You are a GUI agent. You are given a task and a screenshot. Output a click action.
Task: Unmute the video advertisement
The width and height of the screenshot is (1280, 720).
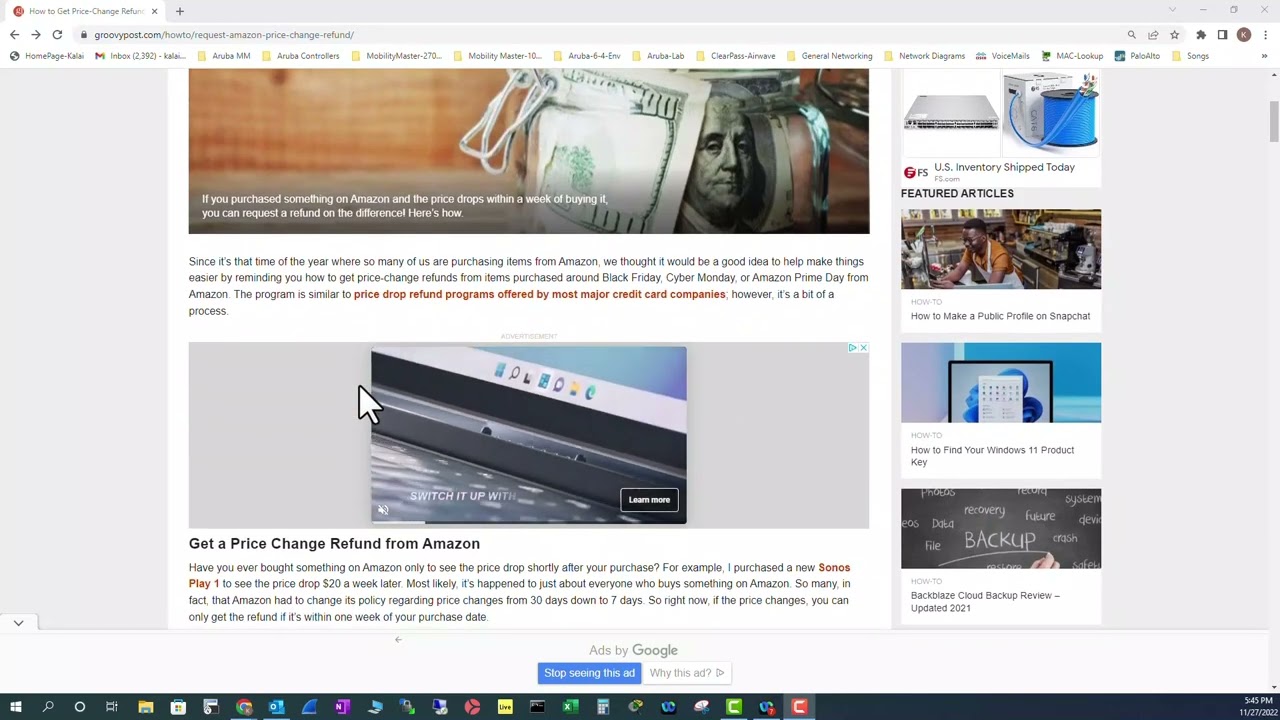click(x=383, y=511)
